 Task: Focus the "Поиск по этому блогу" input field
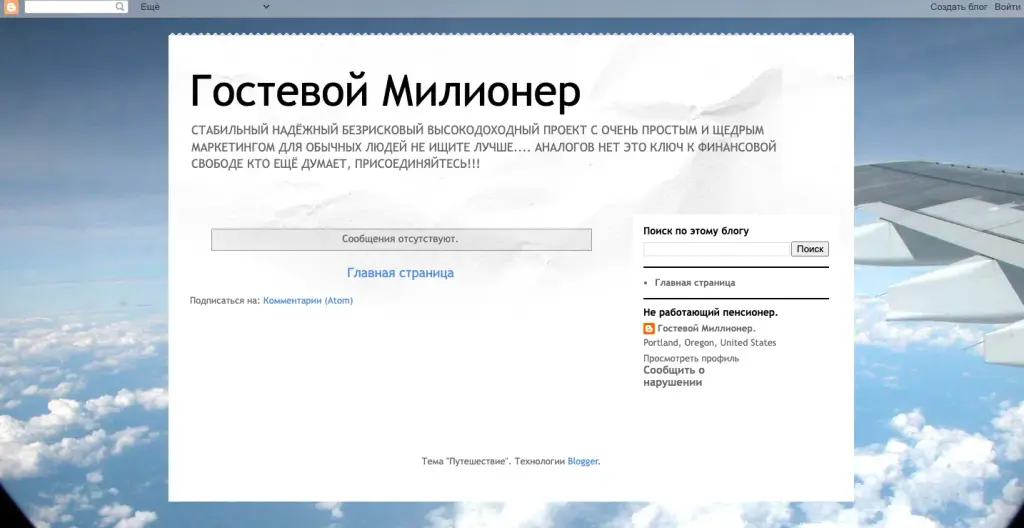tap(716, 249)
